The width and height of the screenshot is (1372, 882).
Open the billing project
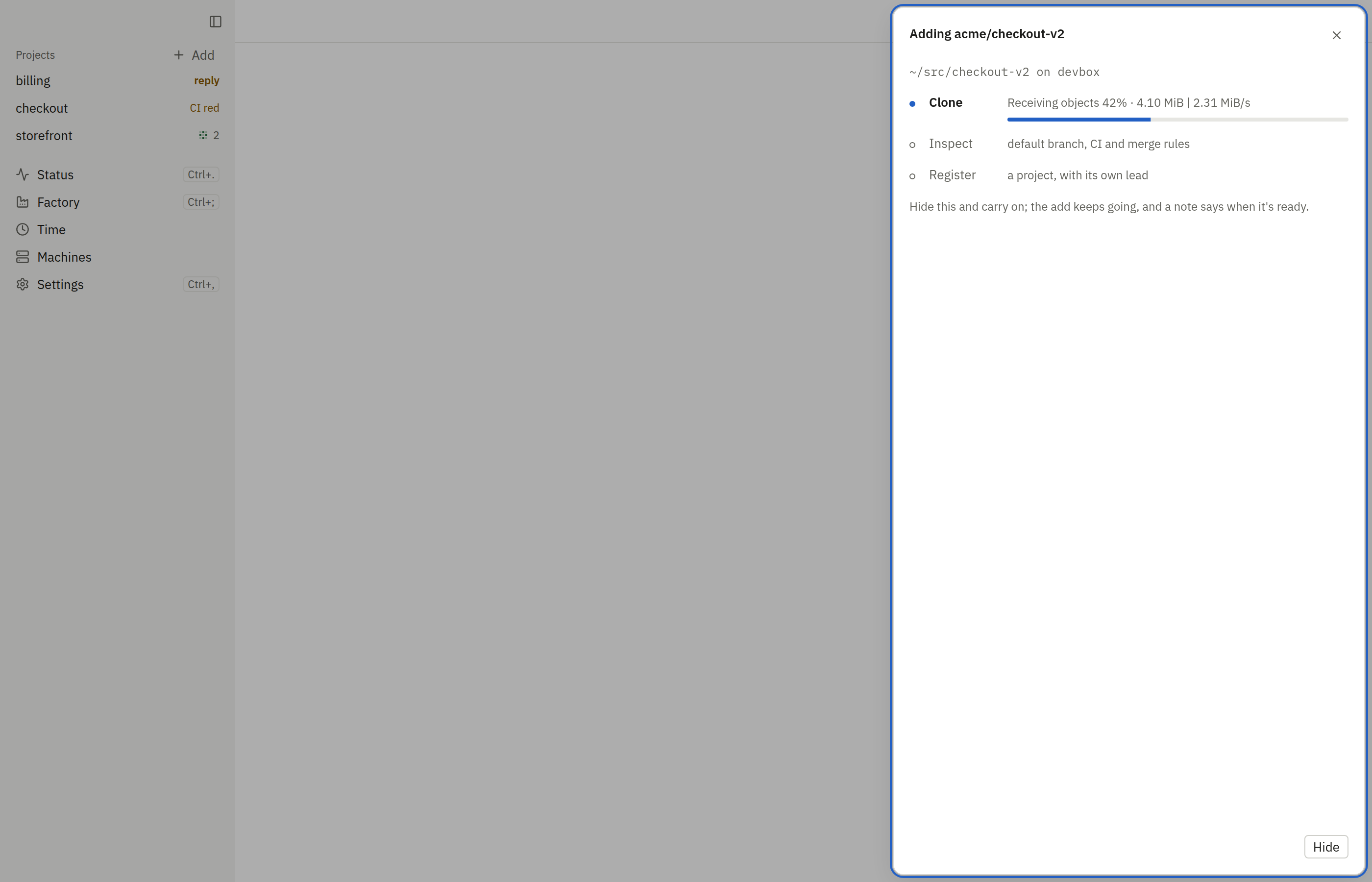pos(118,81)
